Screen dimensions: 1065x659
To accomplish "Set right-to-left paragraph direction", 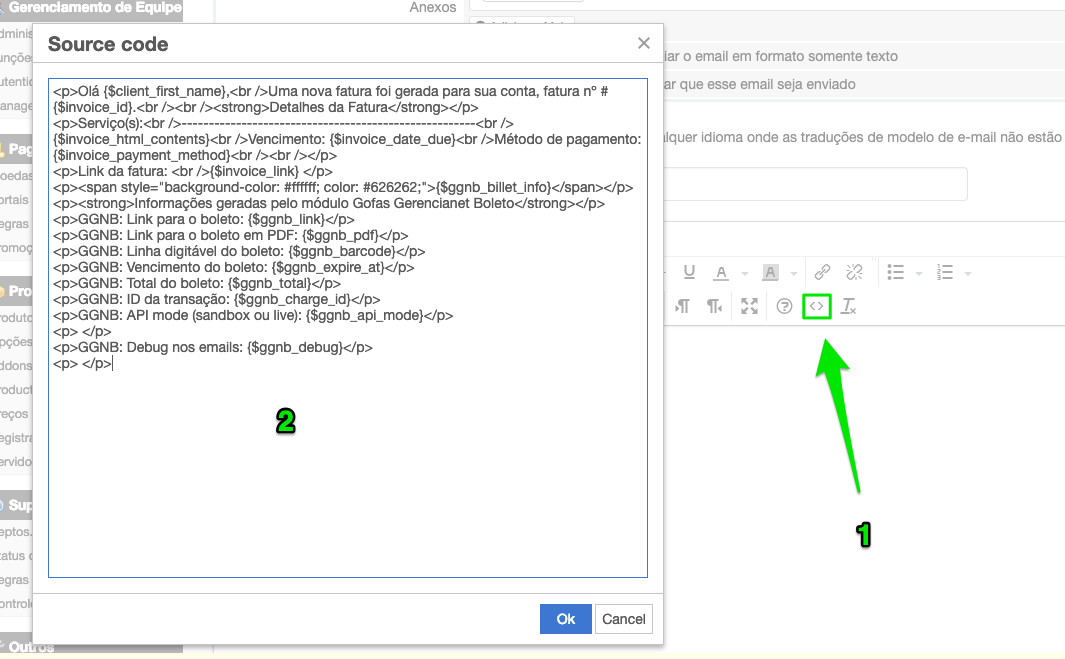I will click(x=715, y=306).
